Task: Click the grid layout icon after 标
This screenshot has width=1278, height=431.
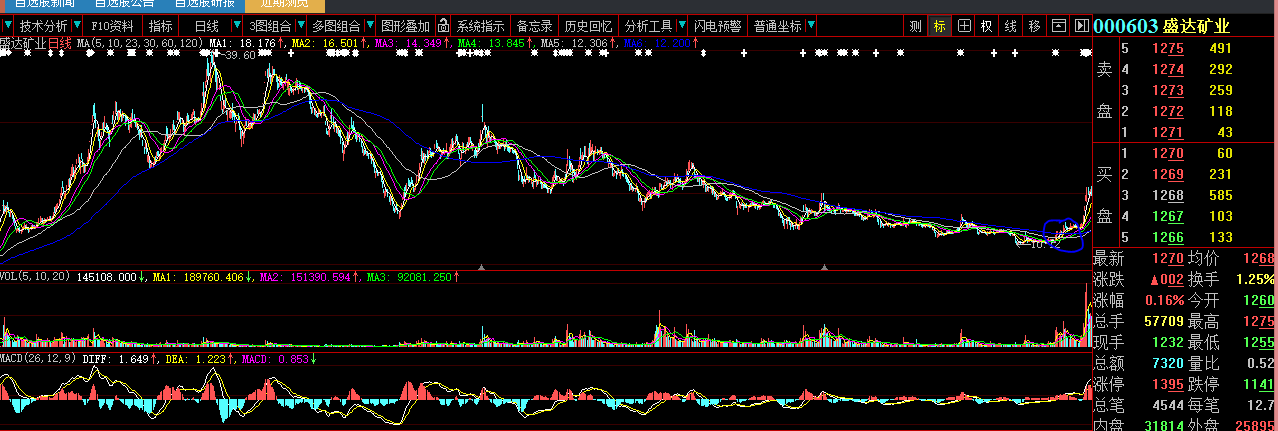Action: click(x=963, y=26)
